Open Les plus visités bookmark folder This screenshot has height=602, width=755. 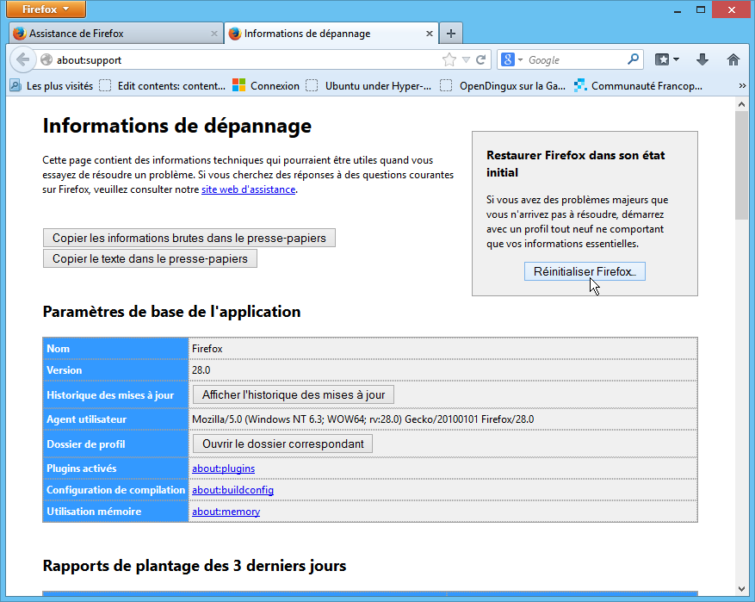point(52,86)
